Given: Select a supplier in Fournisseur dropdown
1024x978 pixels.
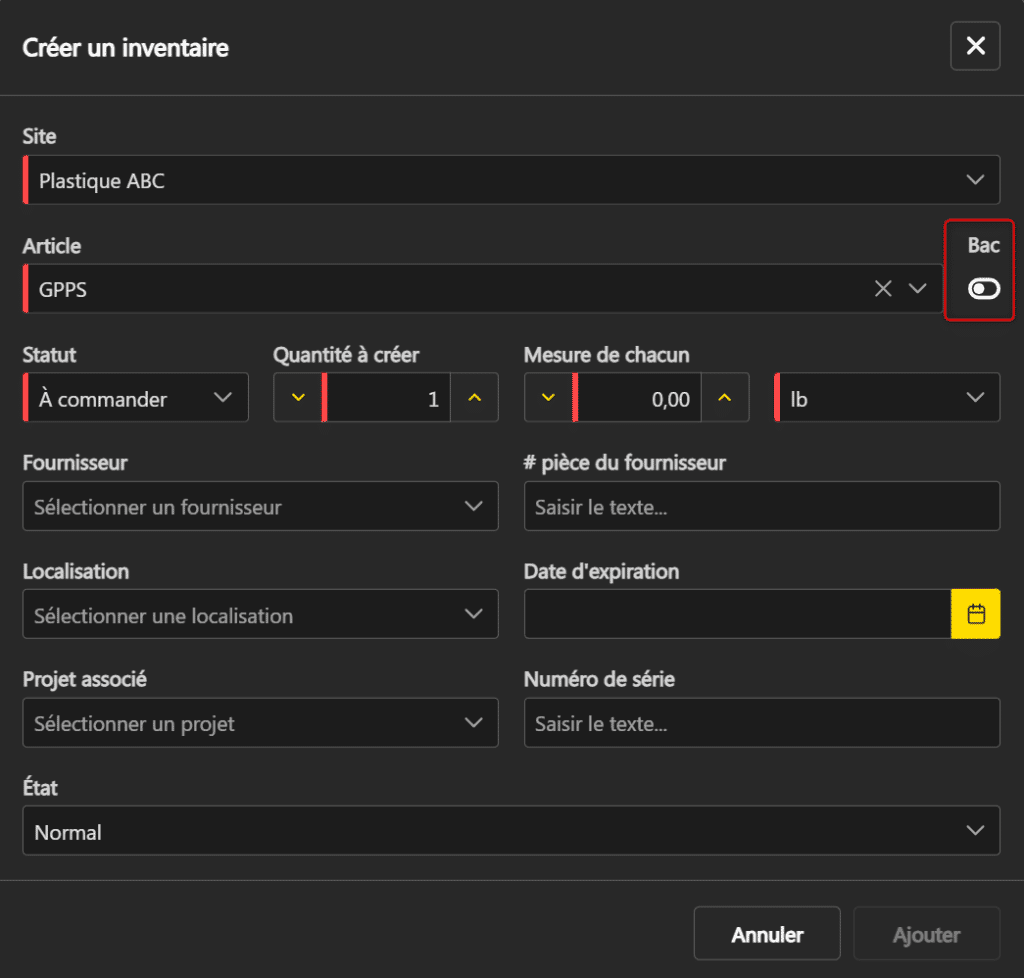Looking at the screenshot, I should (260, 507).
